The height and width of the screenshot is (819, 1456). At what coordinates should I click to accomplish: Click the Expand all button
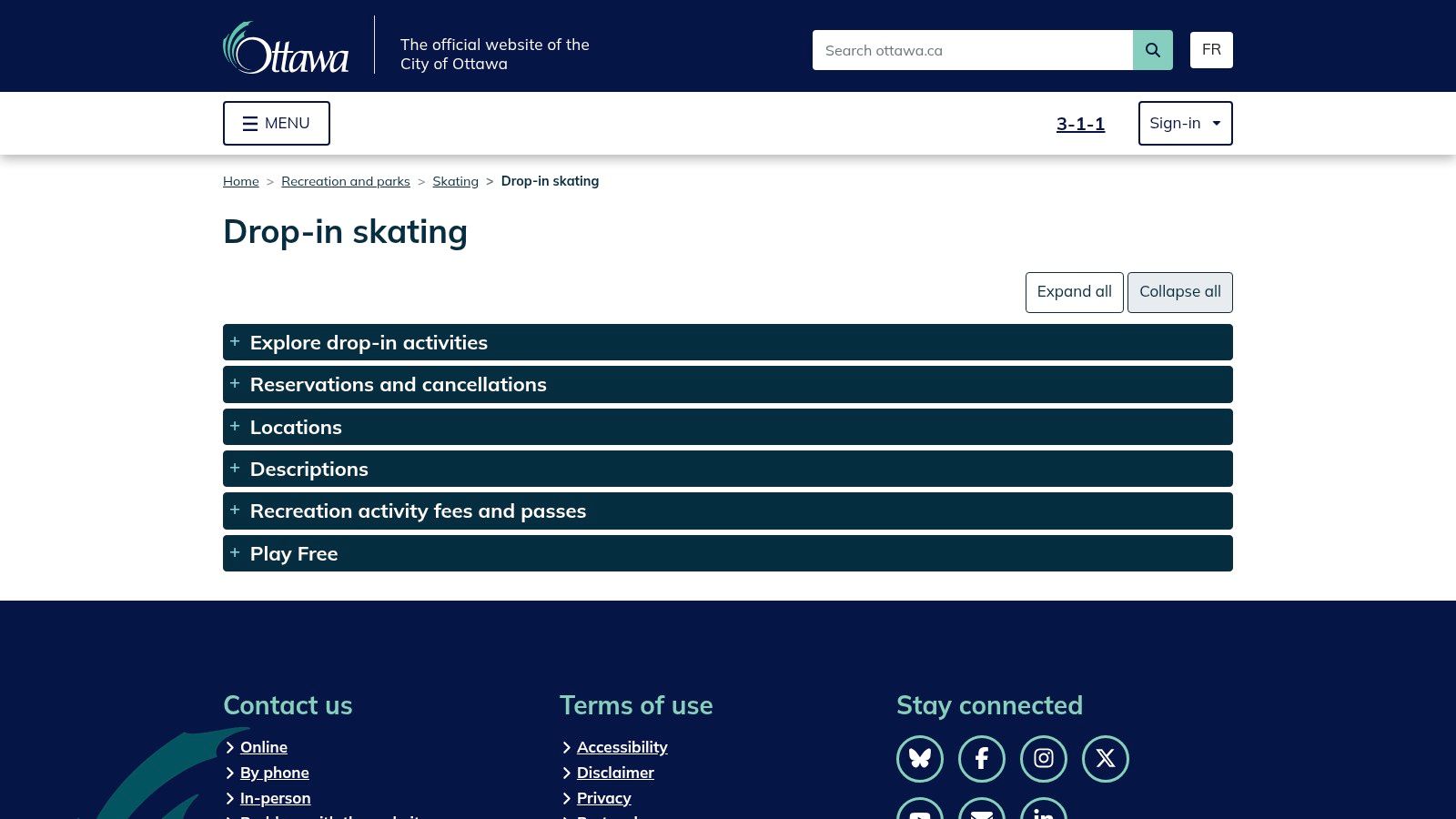1074,292
